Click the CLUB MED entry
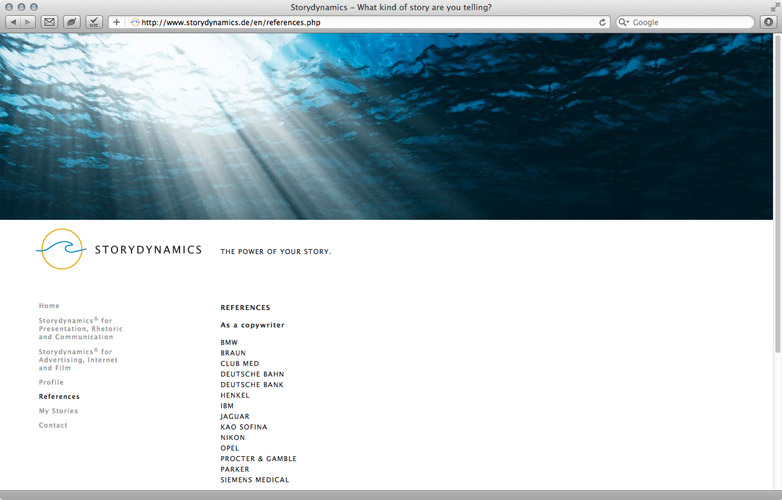The height and width of the screenshot is (500, 782). click(x=240, y=363)
